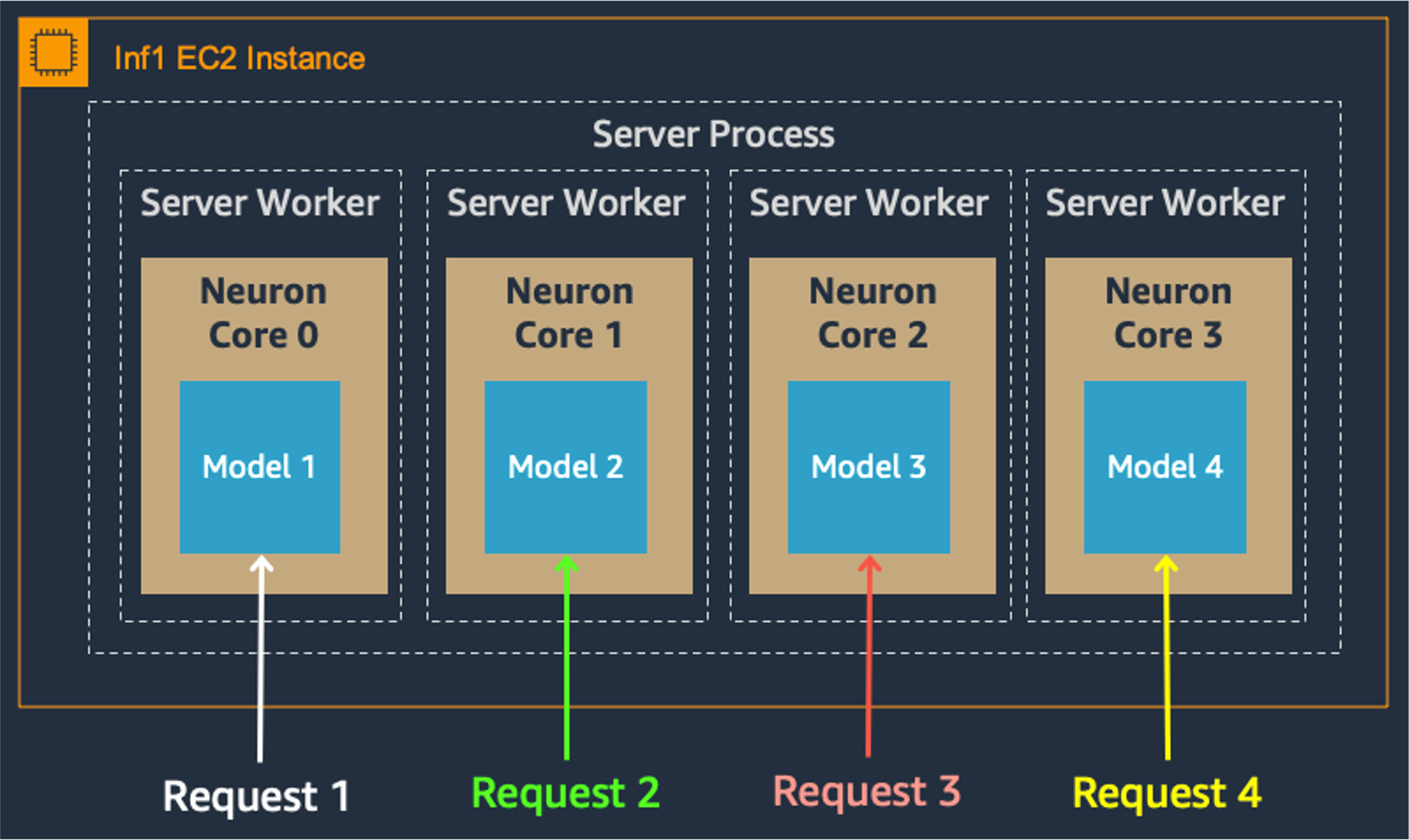
Task: Click the white Request 1 text
Action: (256, 796)
